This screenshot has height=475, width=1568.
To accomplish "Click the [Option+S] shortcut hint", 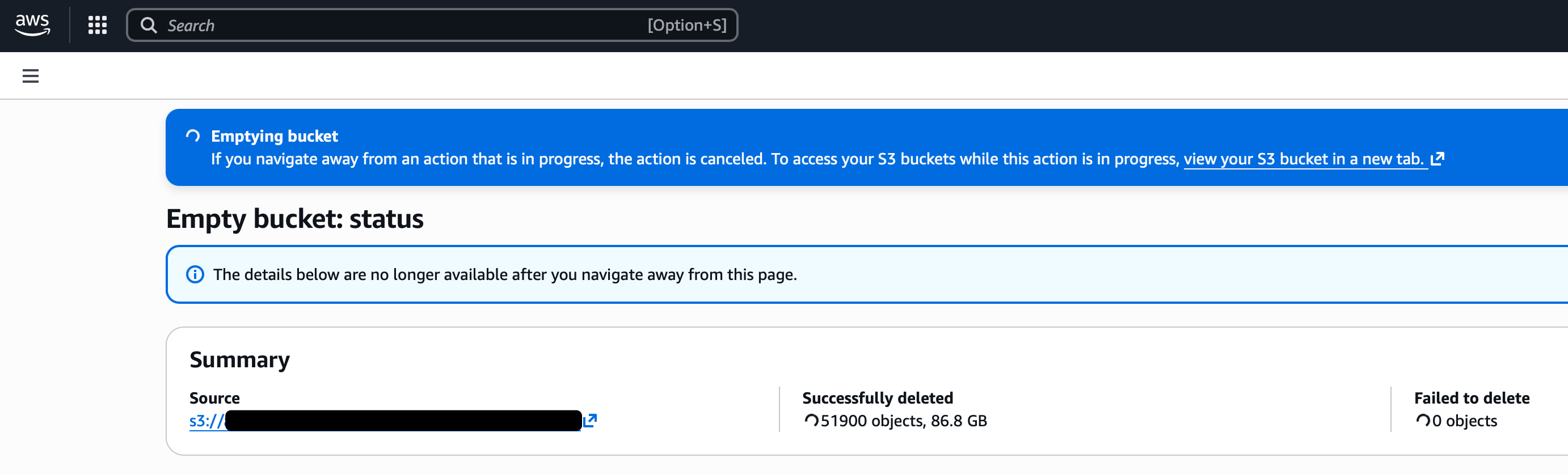I will click(x=686, y=25).
